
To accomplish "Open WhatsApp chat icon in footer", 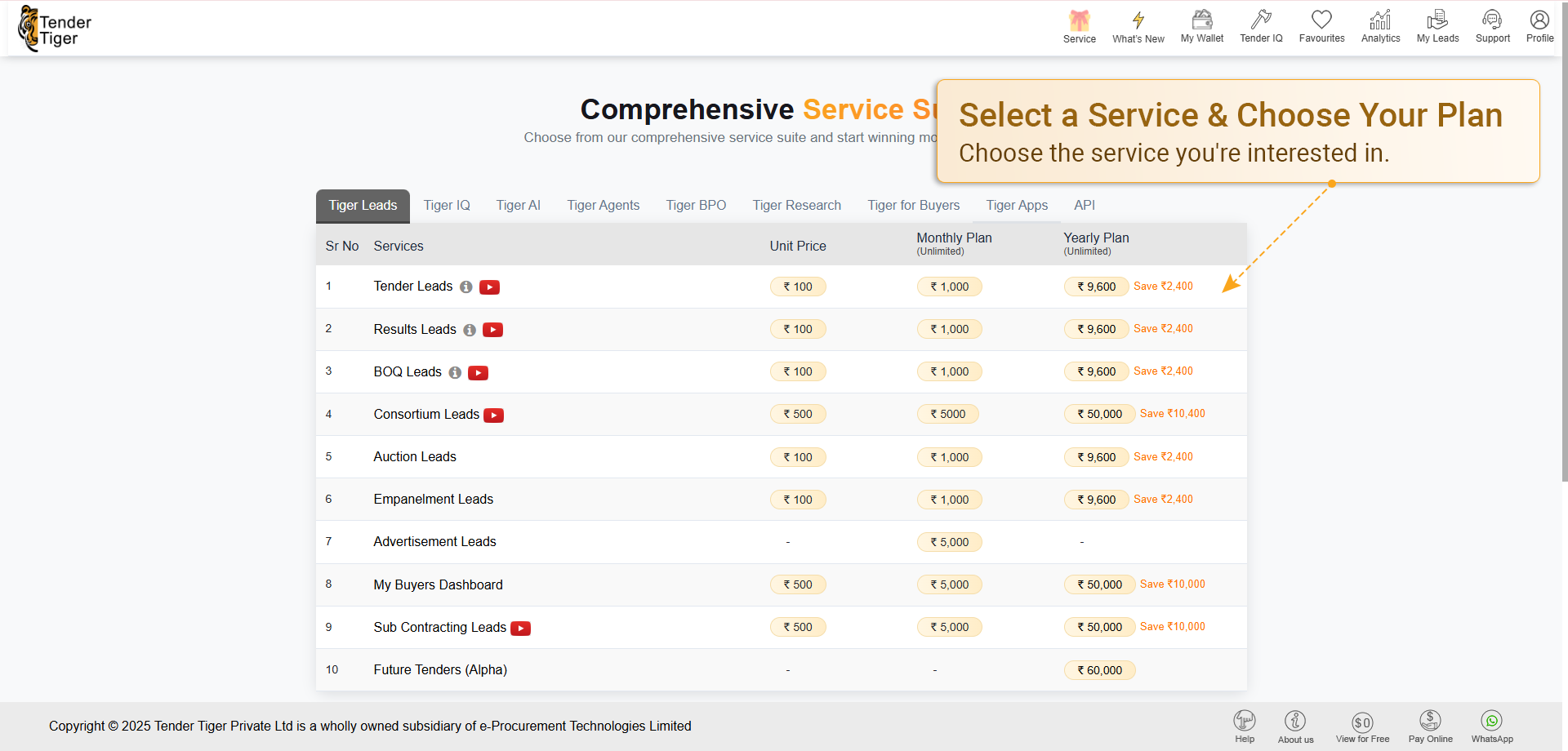I will (x=1491, y=721).
